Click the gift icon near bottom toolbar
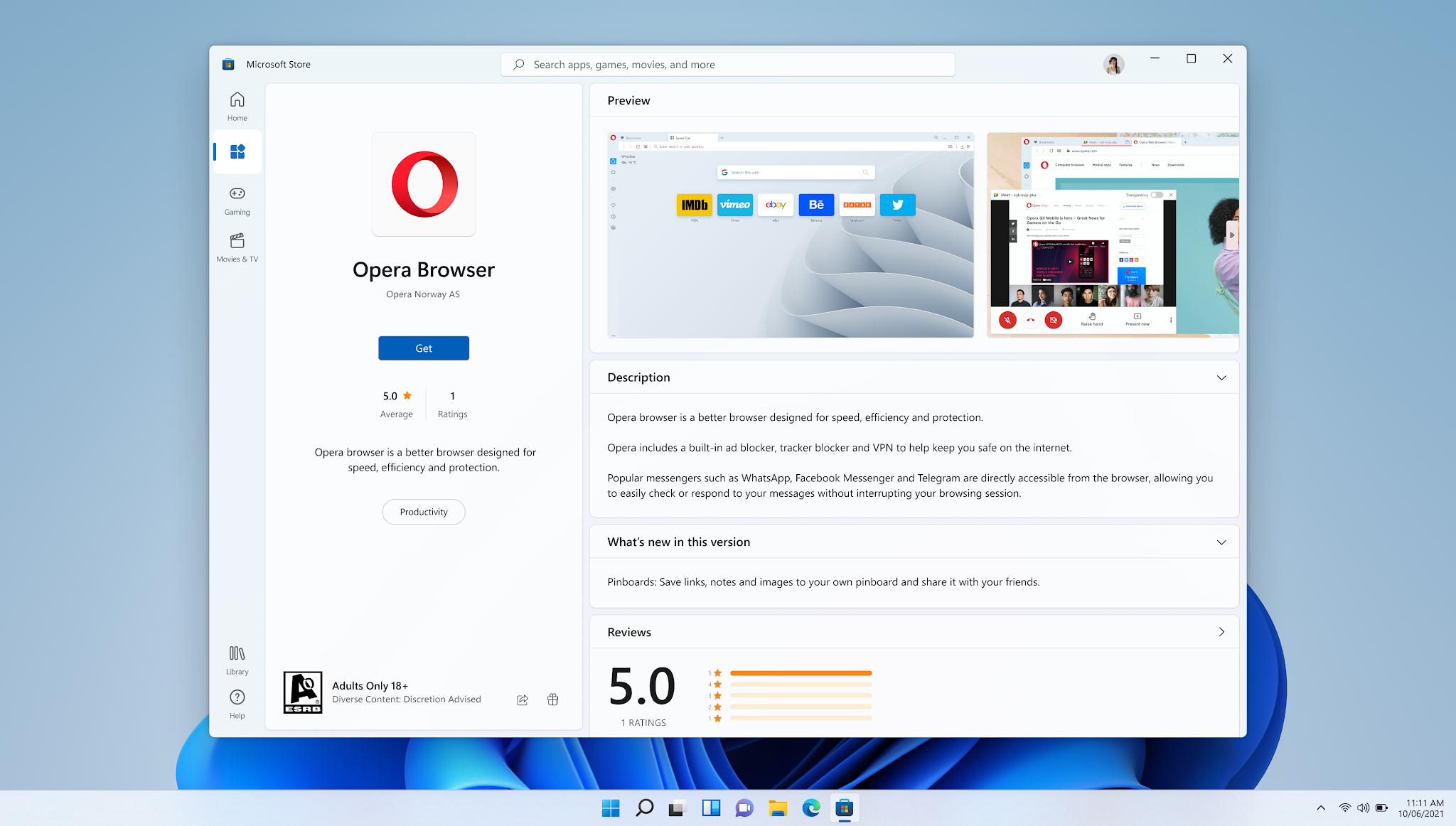 tap(553, 697)
